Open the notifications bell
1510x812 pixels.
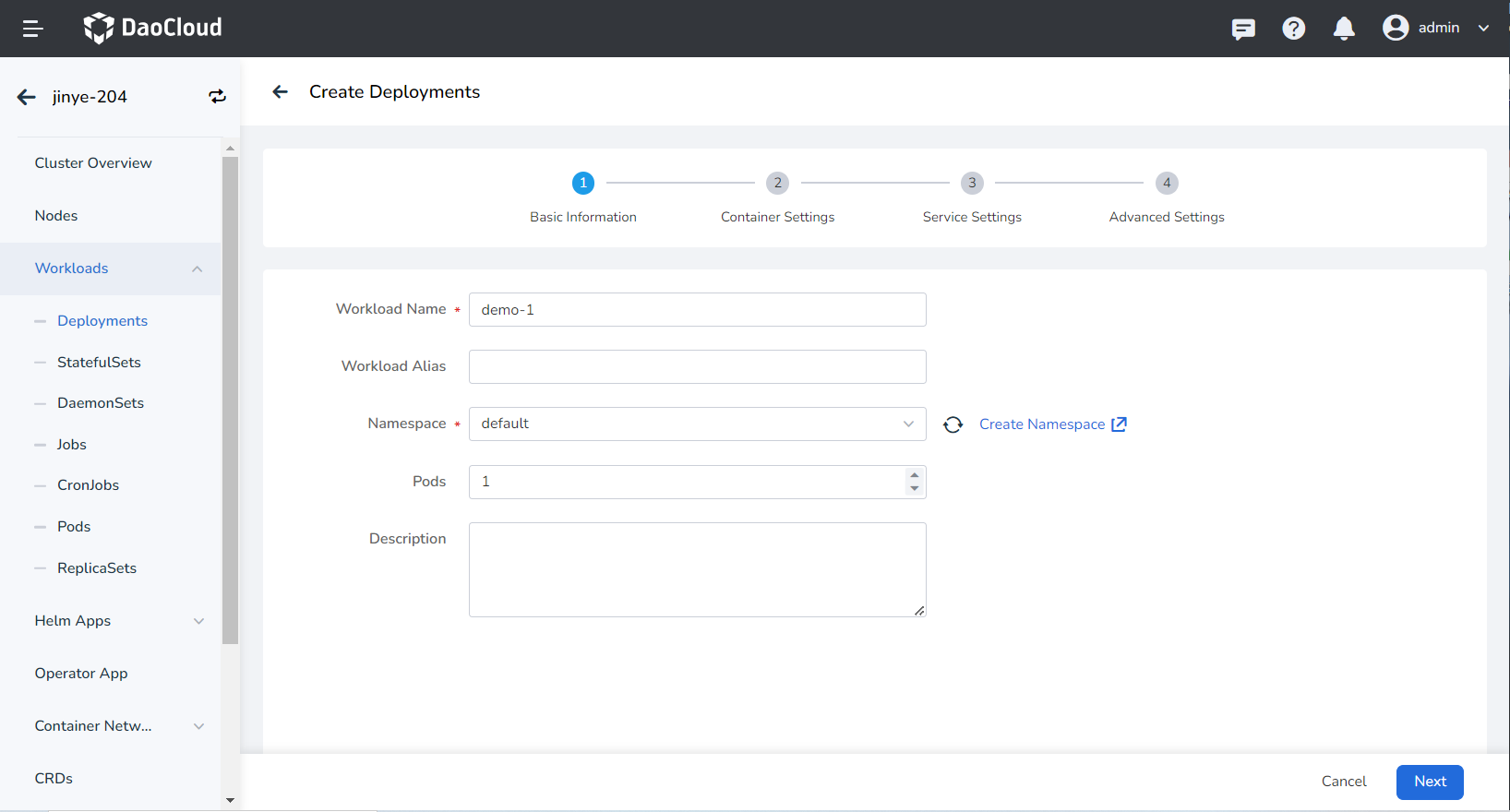coord(1344,29)
